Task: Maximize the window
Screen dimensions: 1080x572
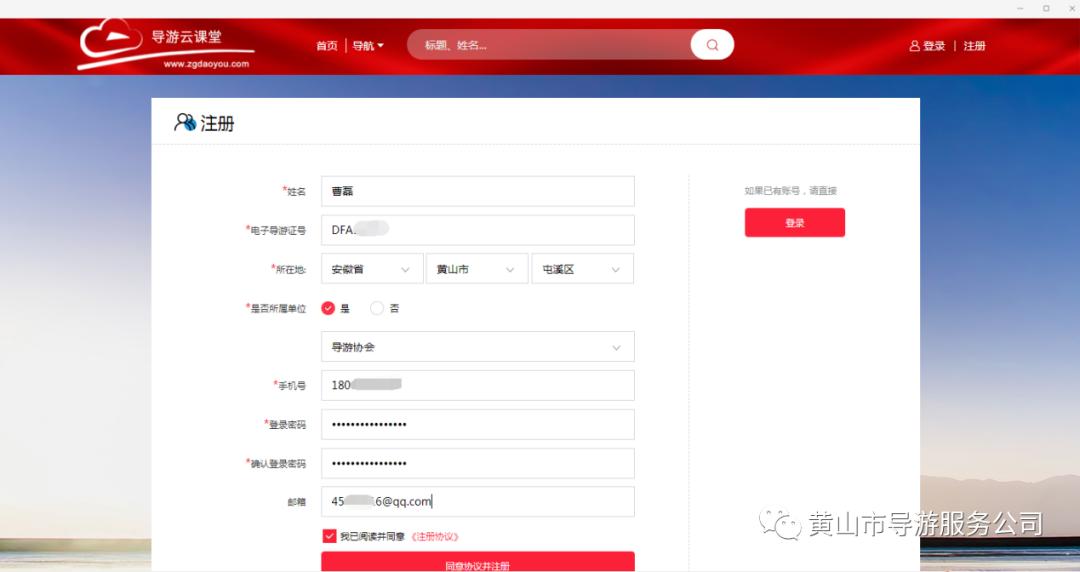Action: (1046, 8)
